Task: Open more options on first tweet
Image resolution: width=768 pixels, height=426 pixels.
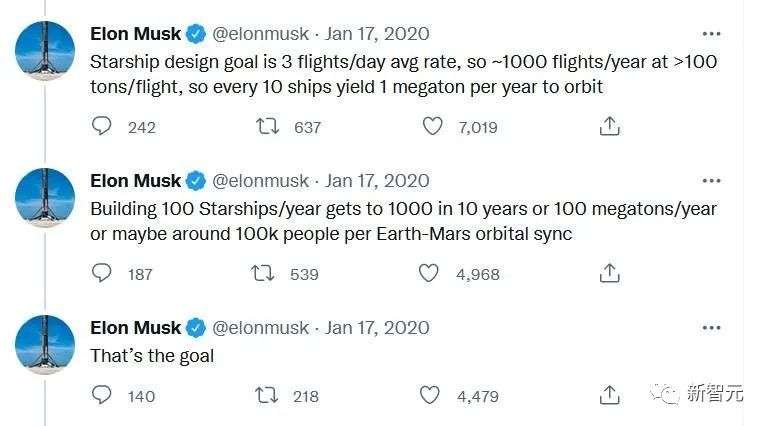Action: click(x=711, y=34)
